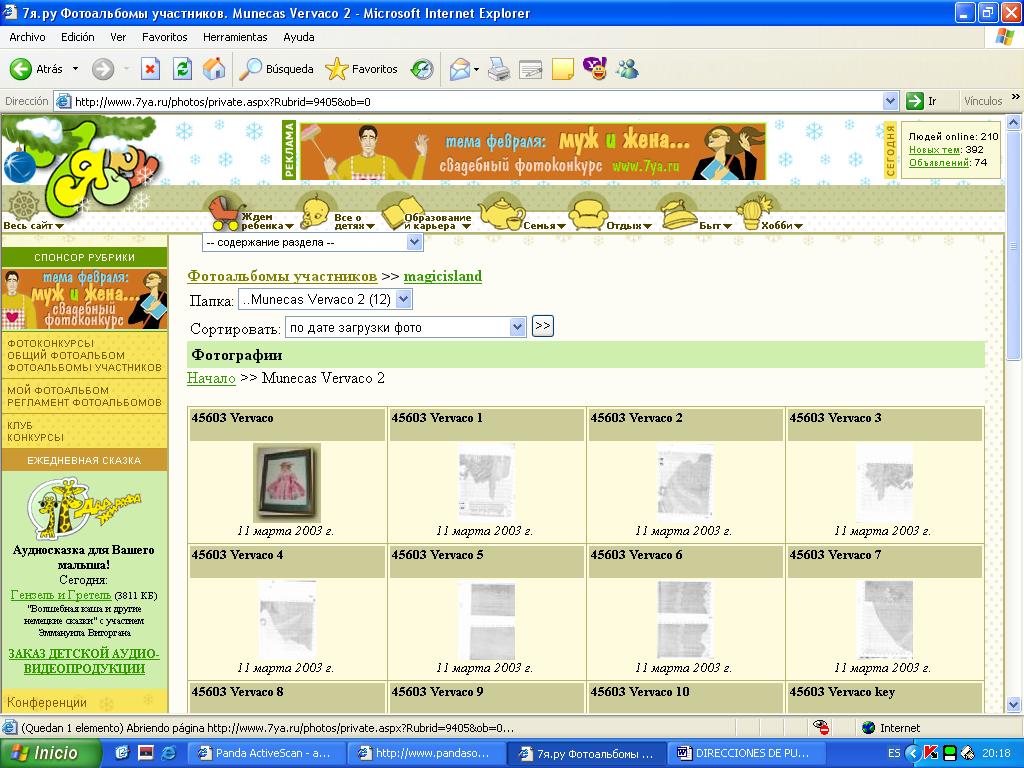The width and height of the screenshot is (1024, 768).
Task: Open the 45603 Vervaco 5 thumbnail
Action: tap(487, 620)
